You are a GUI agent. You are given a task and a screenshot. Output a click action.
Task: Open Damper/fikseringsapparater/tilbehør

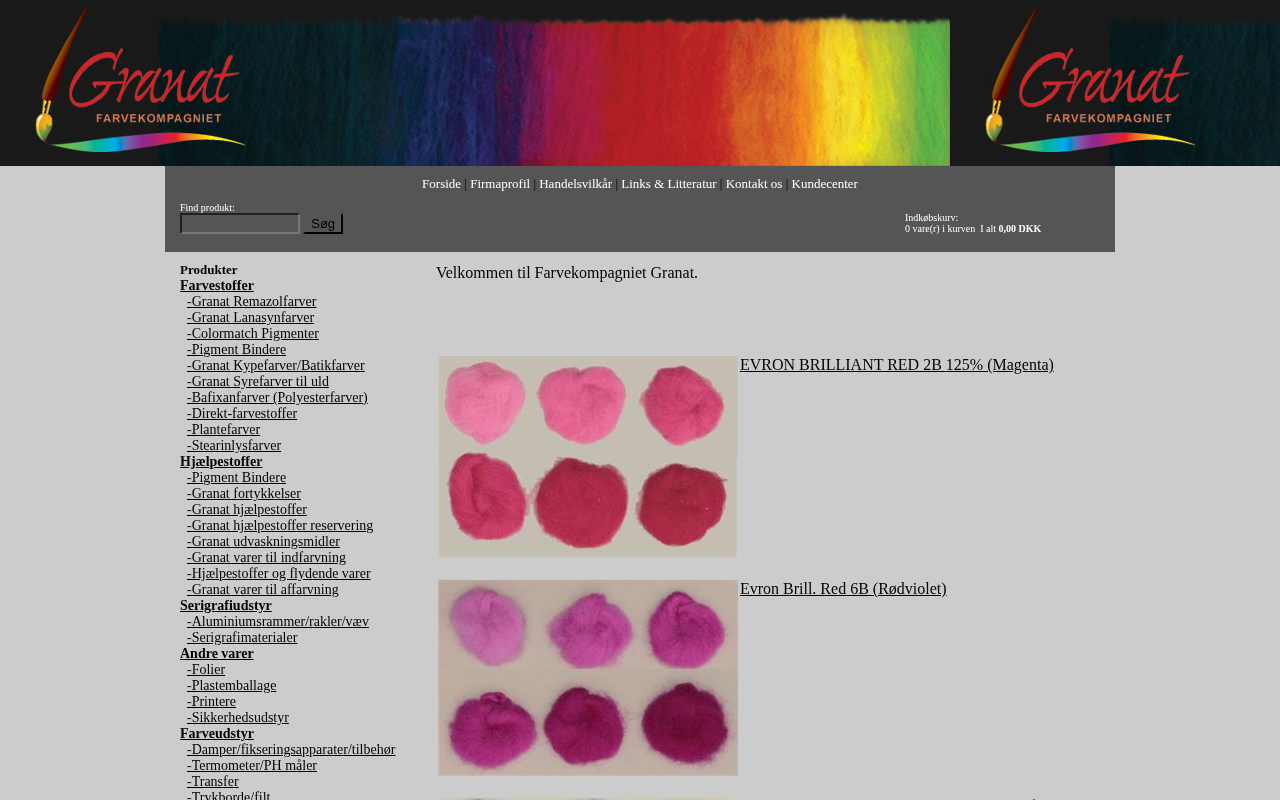pos(291,750)
